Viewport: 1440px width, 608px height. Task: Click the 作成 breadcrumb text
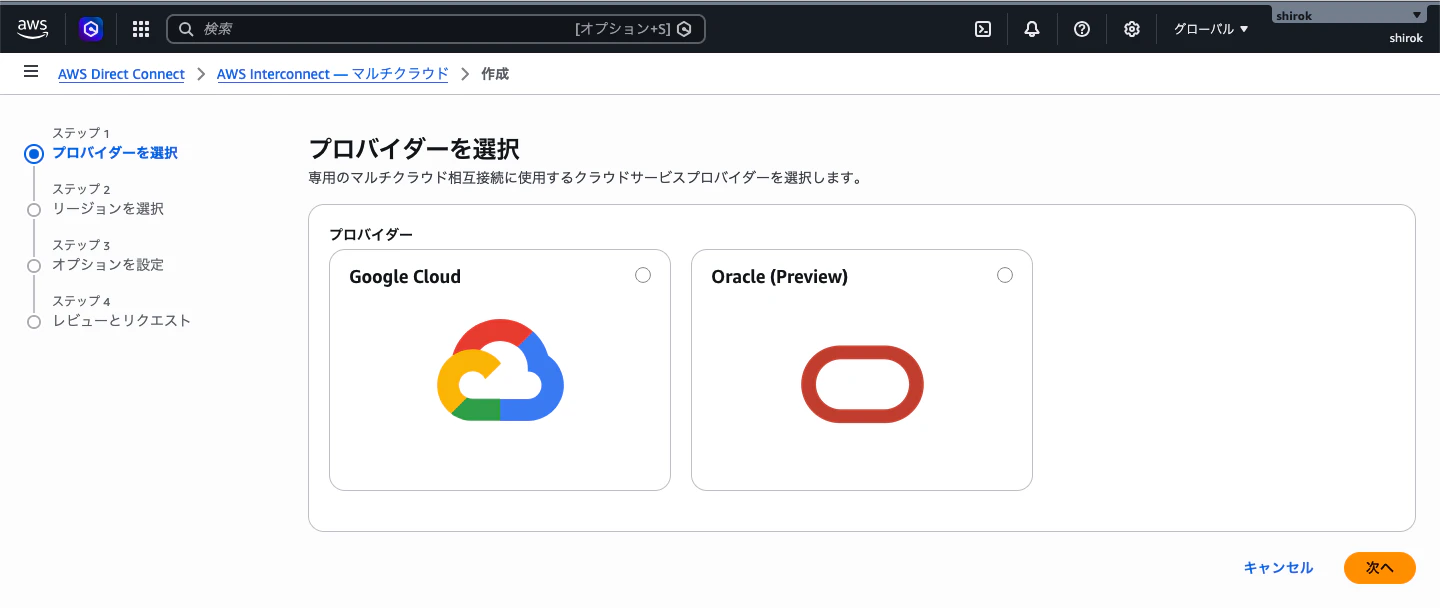point(495,74)
